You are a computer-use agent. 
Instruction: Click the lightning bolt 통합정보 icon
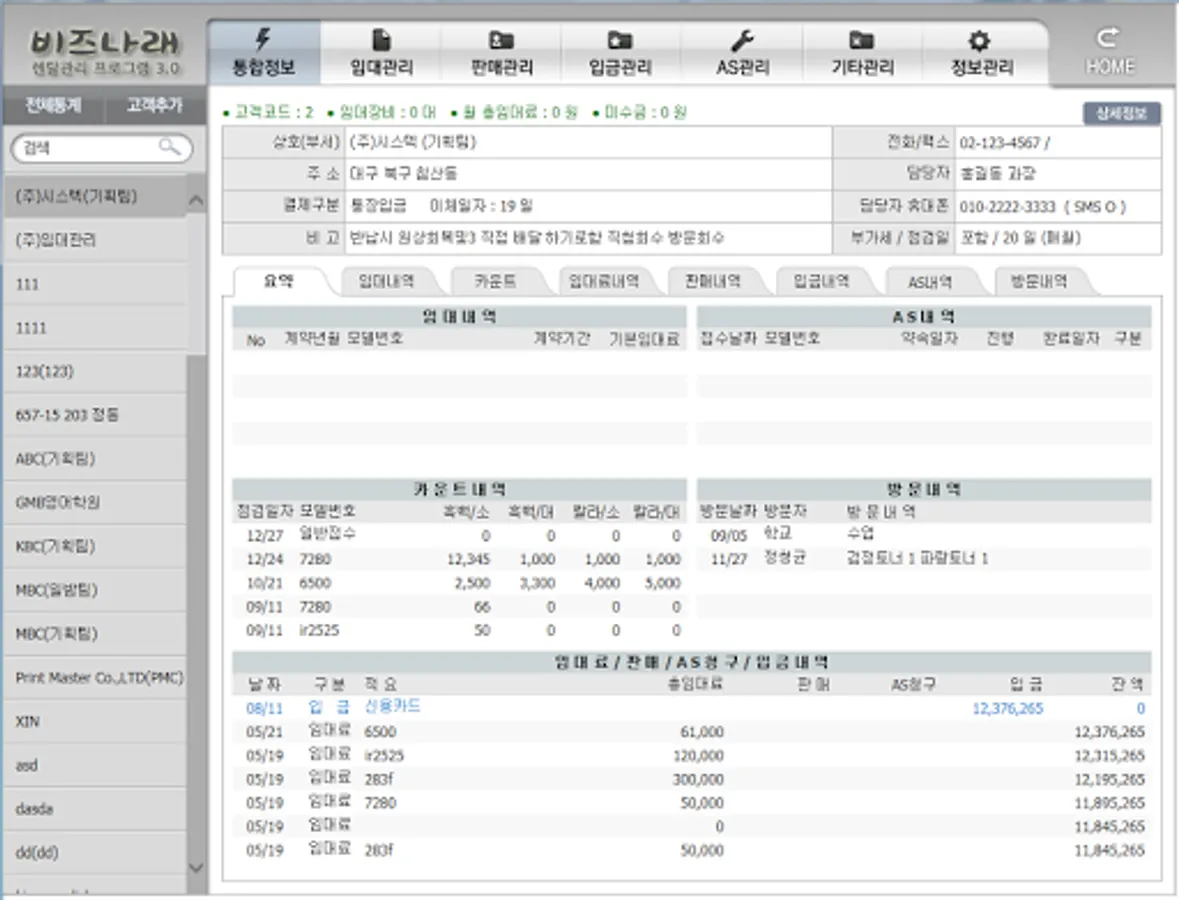[264, 40]
